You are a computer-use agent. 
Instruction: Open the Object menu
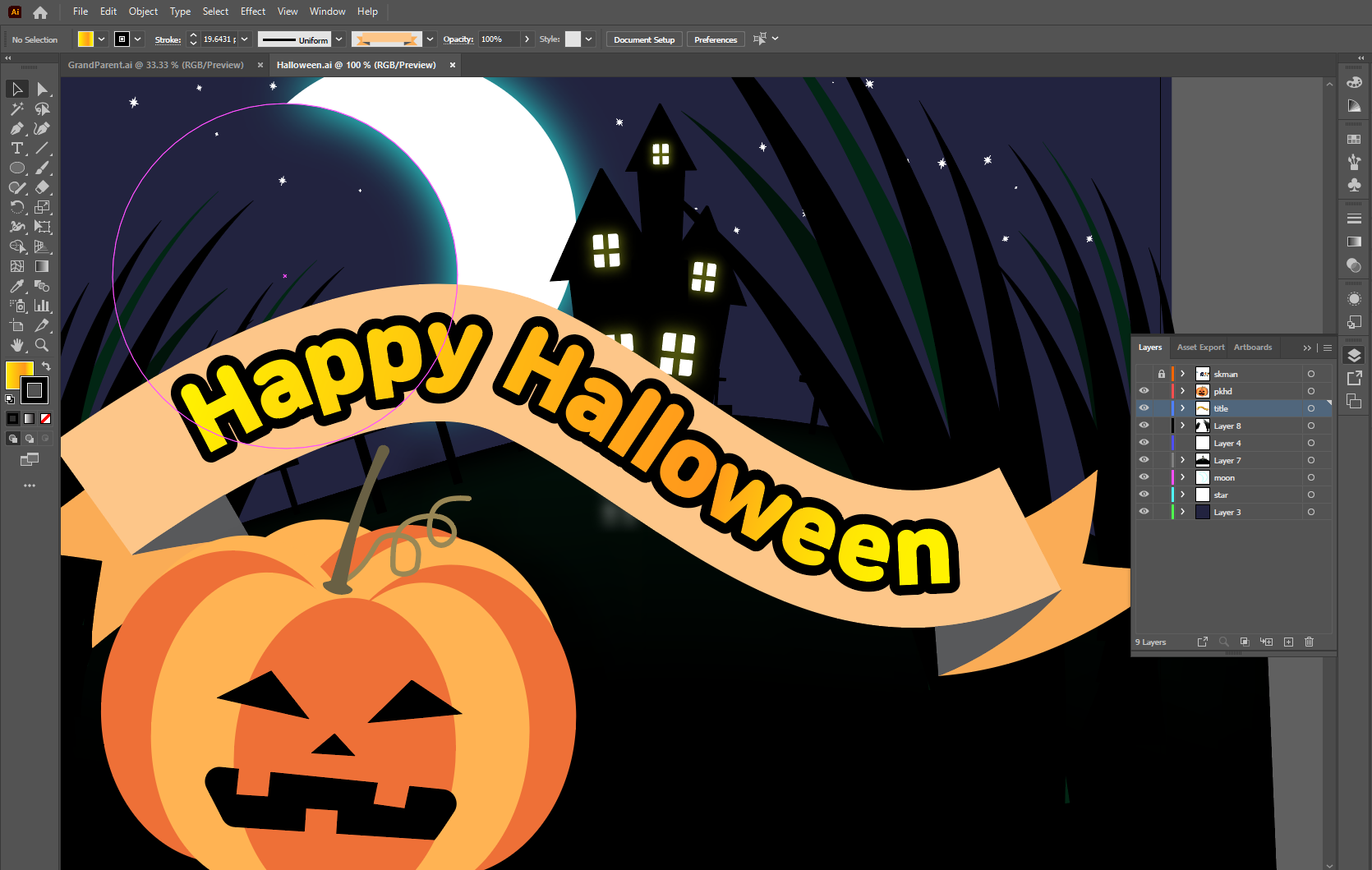click(x=143, y=12)
